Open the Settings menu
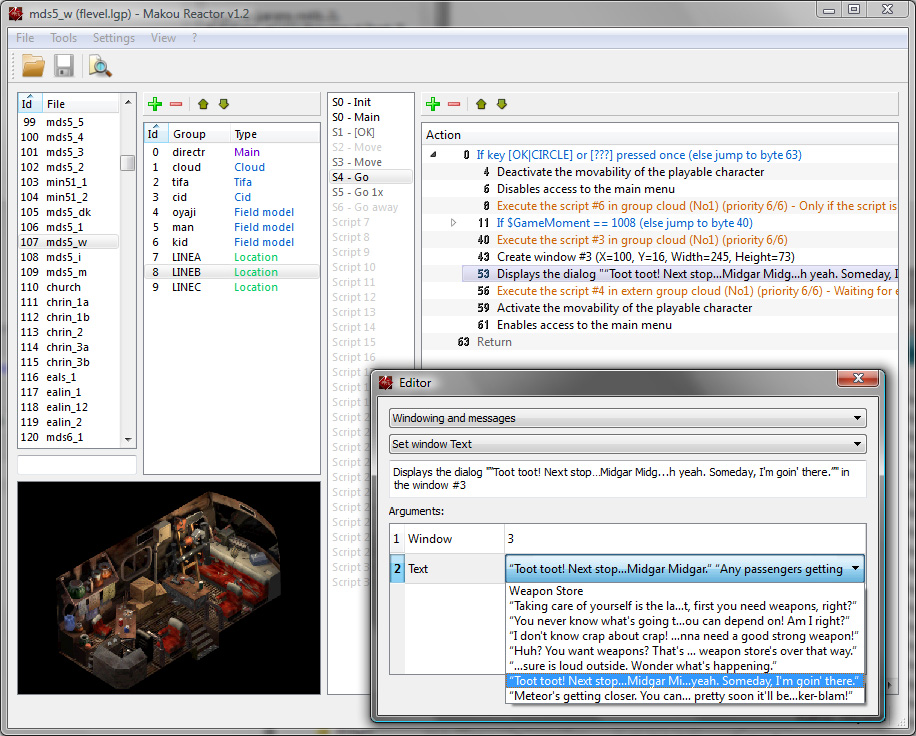Viewport: 916px width, 736px height. pos(114,38)
